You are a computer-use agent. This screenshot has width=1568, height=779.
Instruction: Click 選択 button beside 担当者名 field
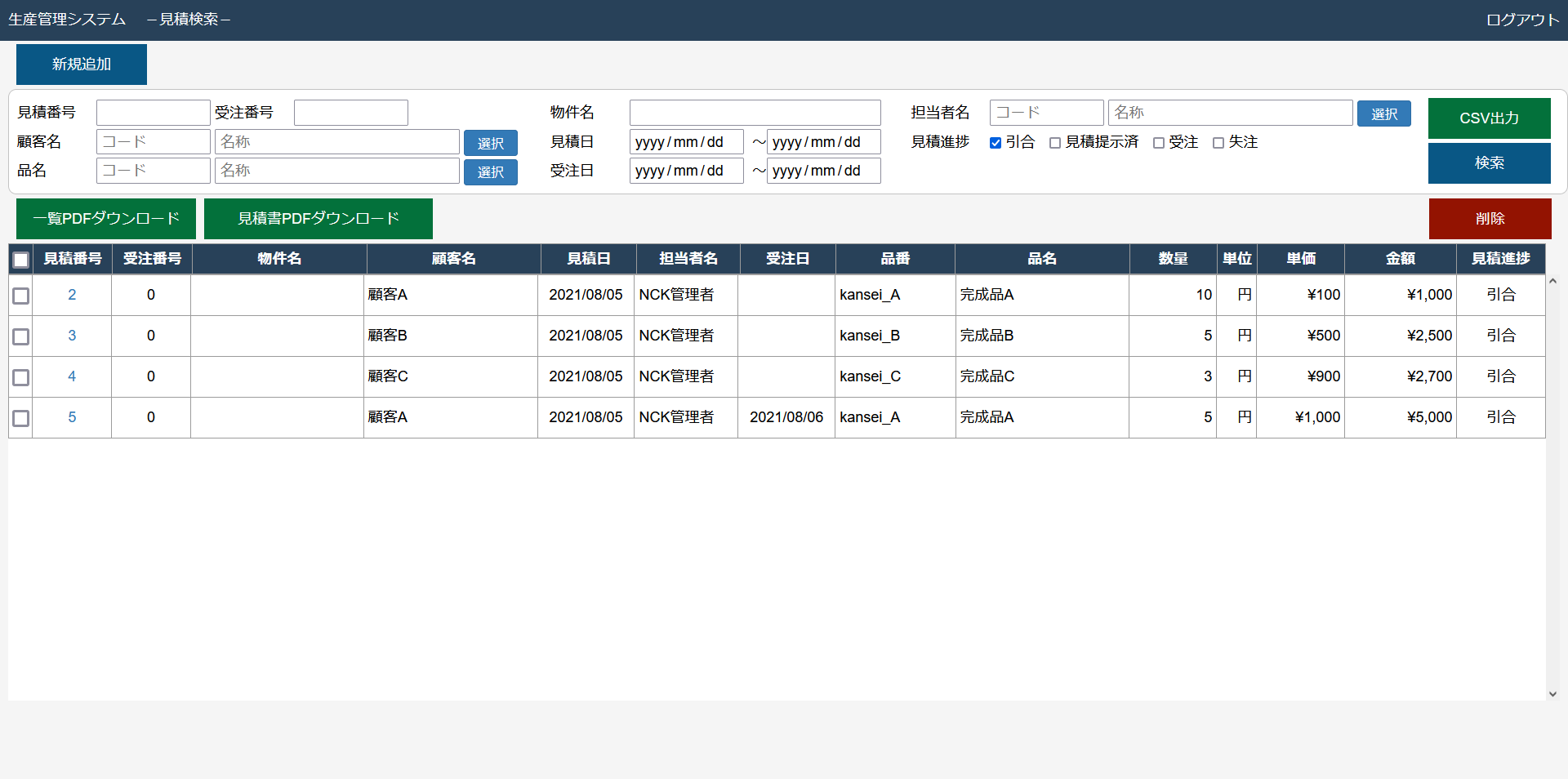point(1383,114)
